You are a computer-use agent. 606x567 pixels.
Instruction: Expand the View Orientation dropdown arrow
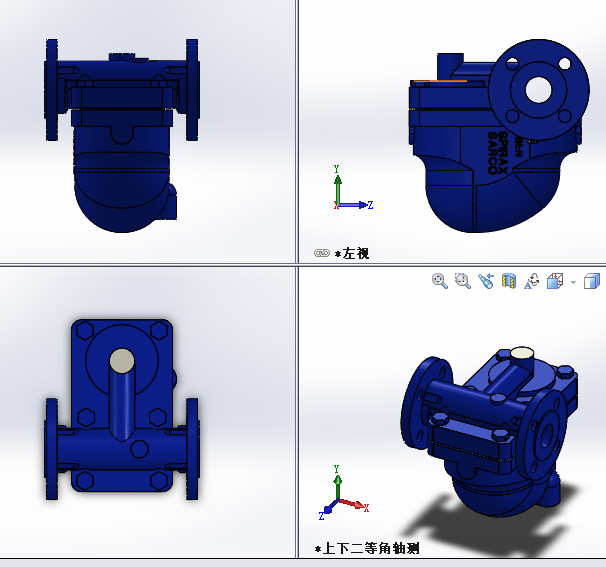click(x=574, y=283)
